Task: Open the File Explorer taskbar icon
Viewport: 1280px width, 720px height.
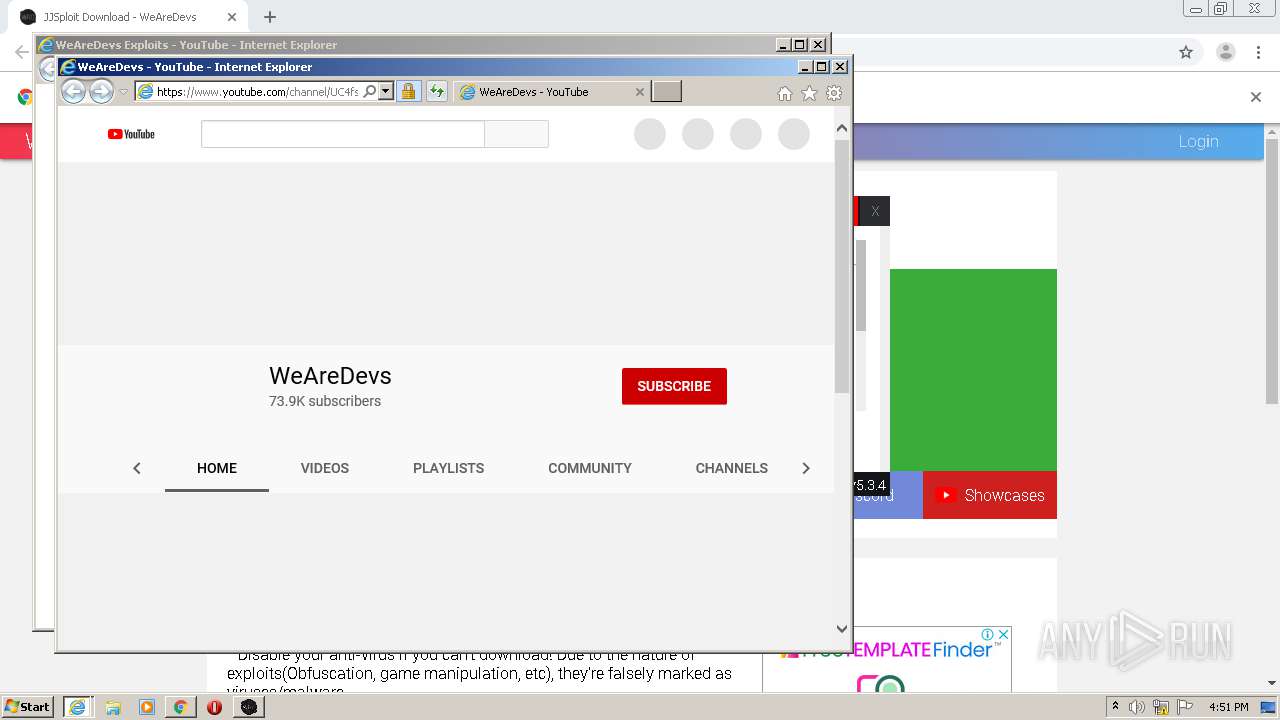Action: pos(113,707)
